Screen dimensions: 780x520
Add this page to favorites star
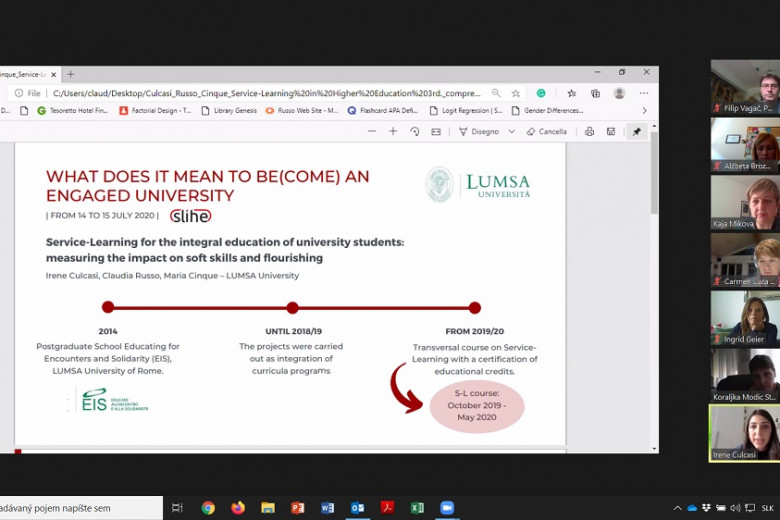[516, 93]
